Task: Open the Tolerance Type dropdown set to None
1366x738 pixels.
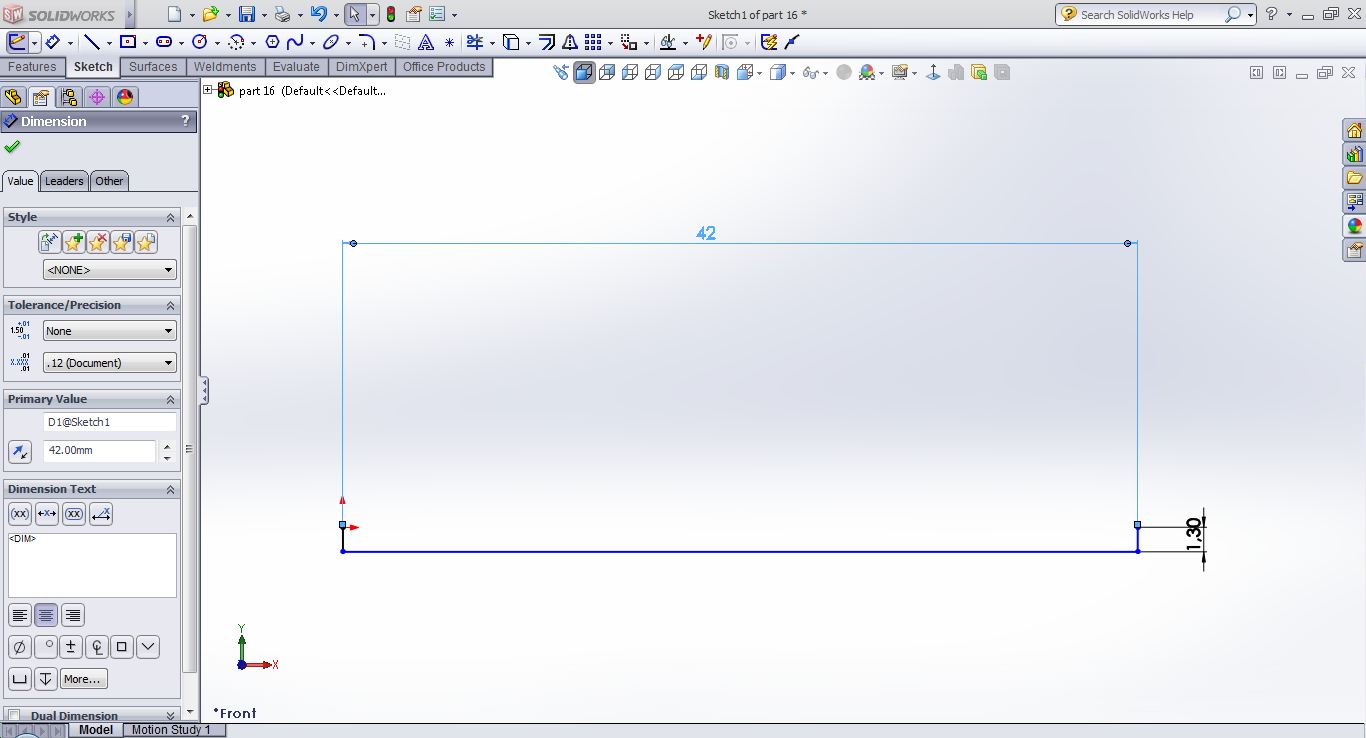Action: pos(109,331)
